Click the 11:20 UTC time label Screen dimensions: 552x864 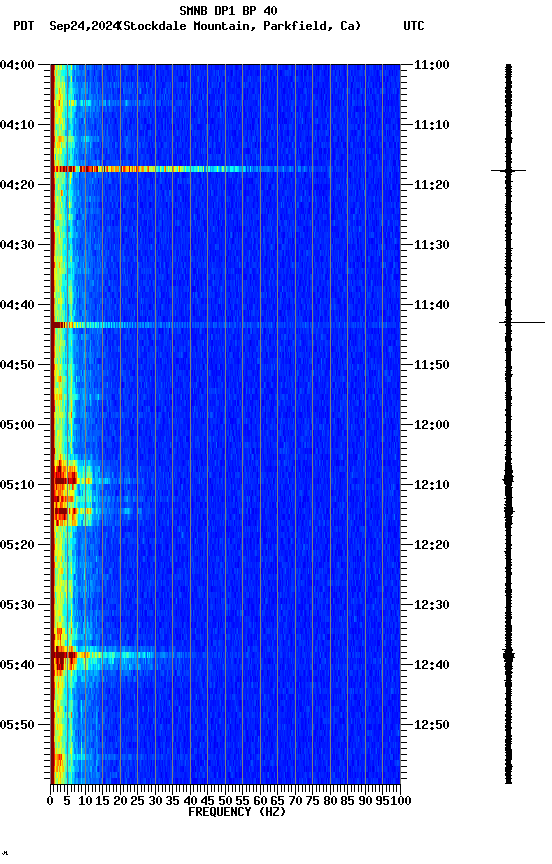tap(431, 185)
